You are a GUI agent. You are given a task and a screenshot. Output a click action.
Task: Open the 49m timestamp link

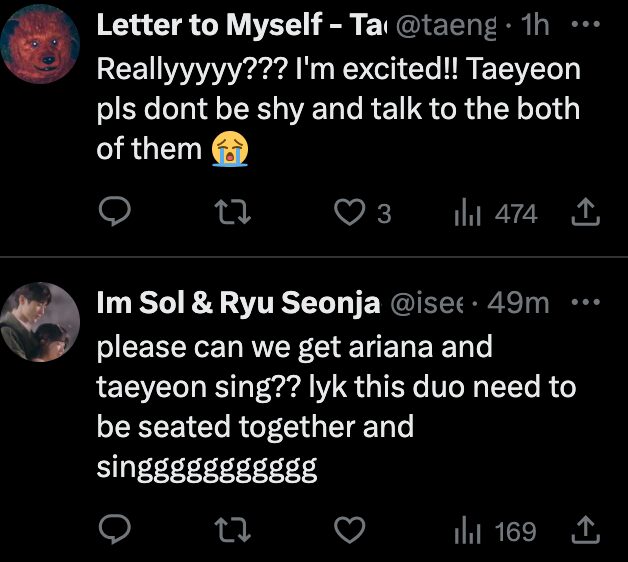(522, 304)
